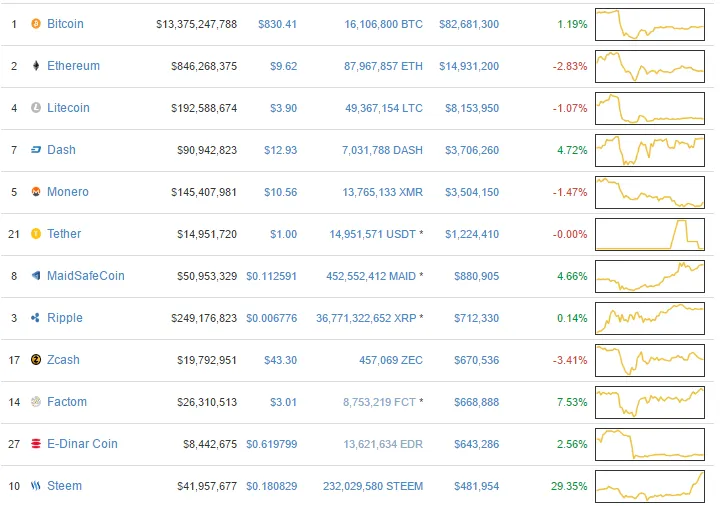Open the Ripple name link
Image resolution: width=720 pixels, height=506 pixels.
(65, 318)
